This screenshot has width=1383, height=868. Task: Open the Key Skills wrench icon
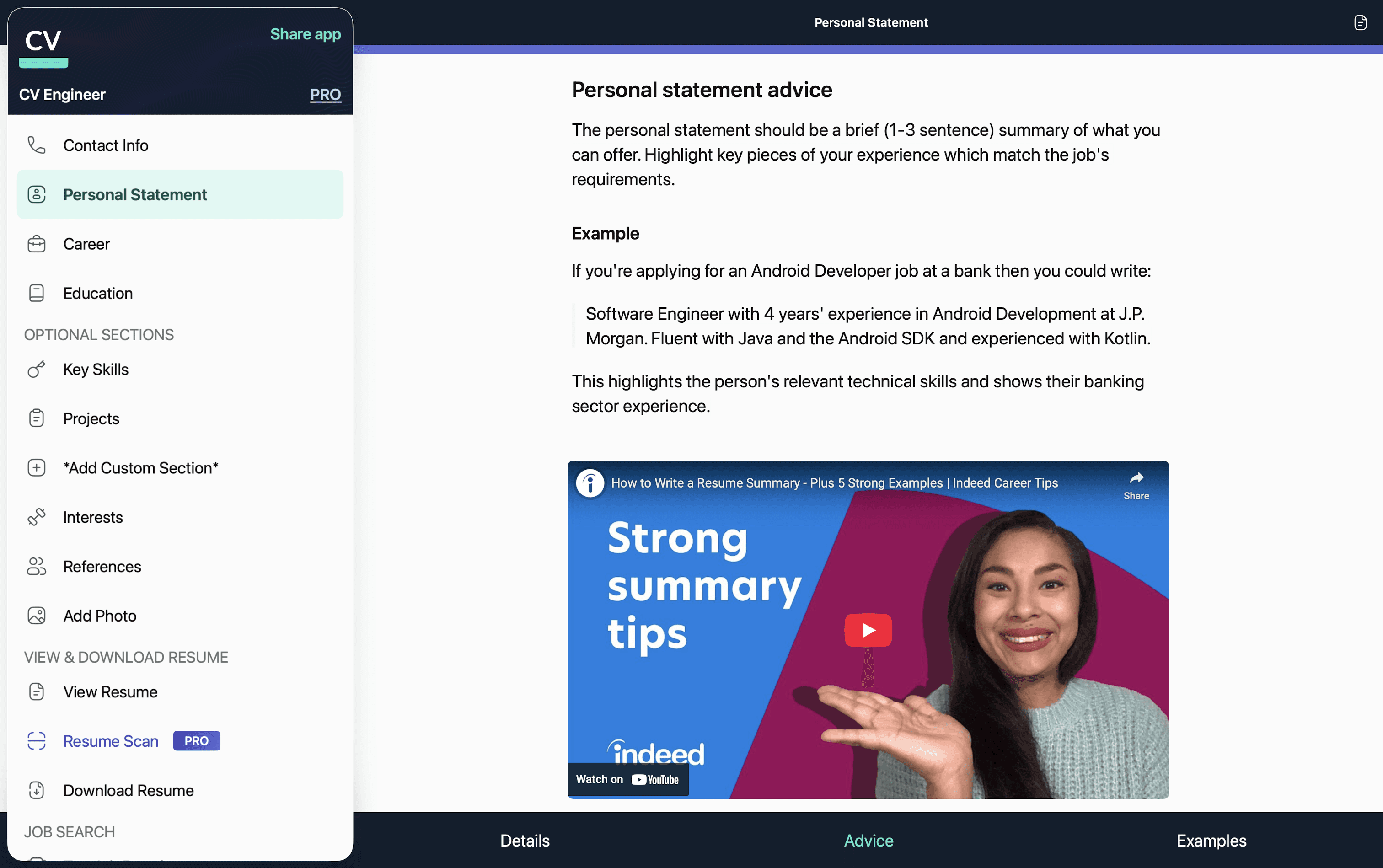click(36, 369)
